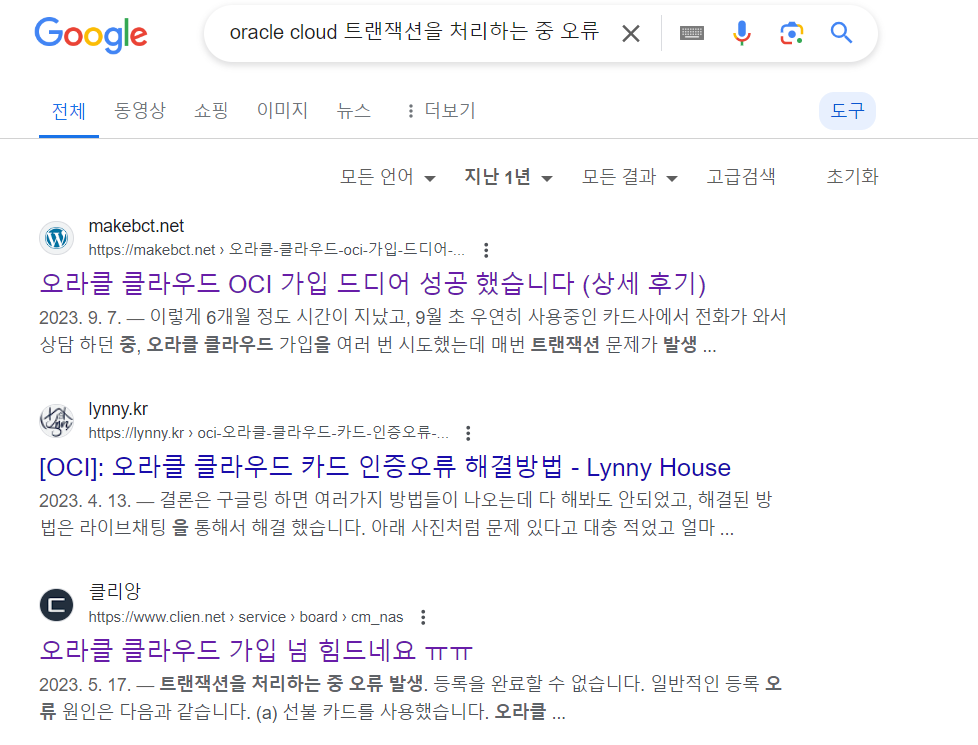Viewport: 978px width, 745px height.
Task: Click the magnifying glass search icon
Action: click(x=841, y=32)
